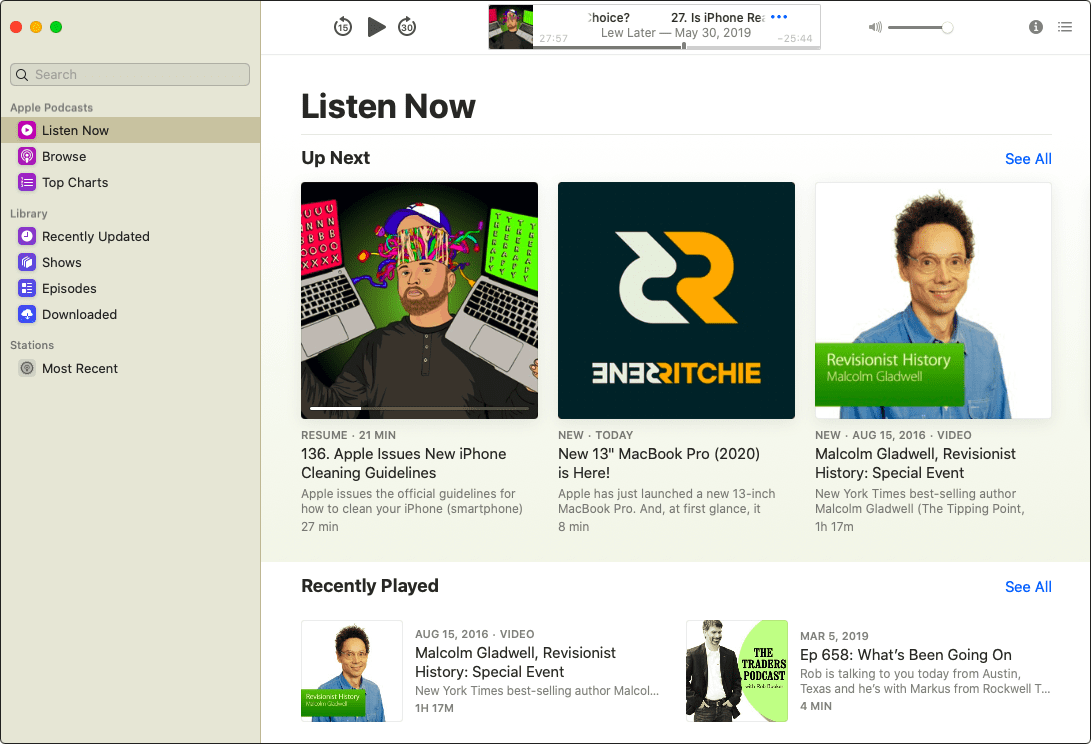
Task: Open the episode info button
Action: tap(1035, 27)
